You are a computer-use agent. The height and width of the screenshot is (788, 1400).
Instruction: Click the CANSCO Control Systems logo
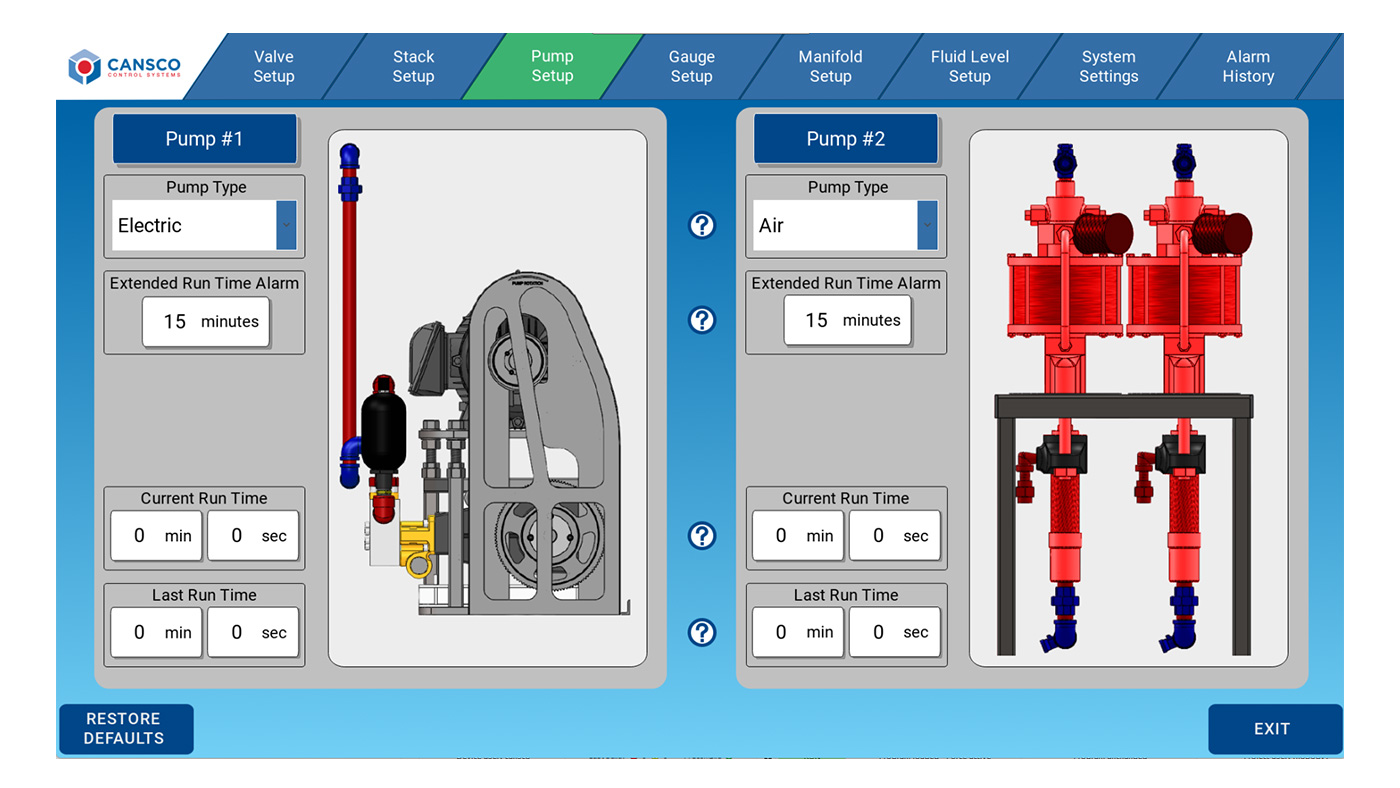[x=122, y=66]
